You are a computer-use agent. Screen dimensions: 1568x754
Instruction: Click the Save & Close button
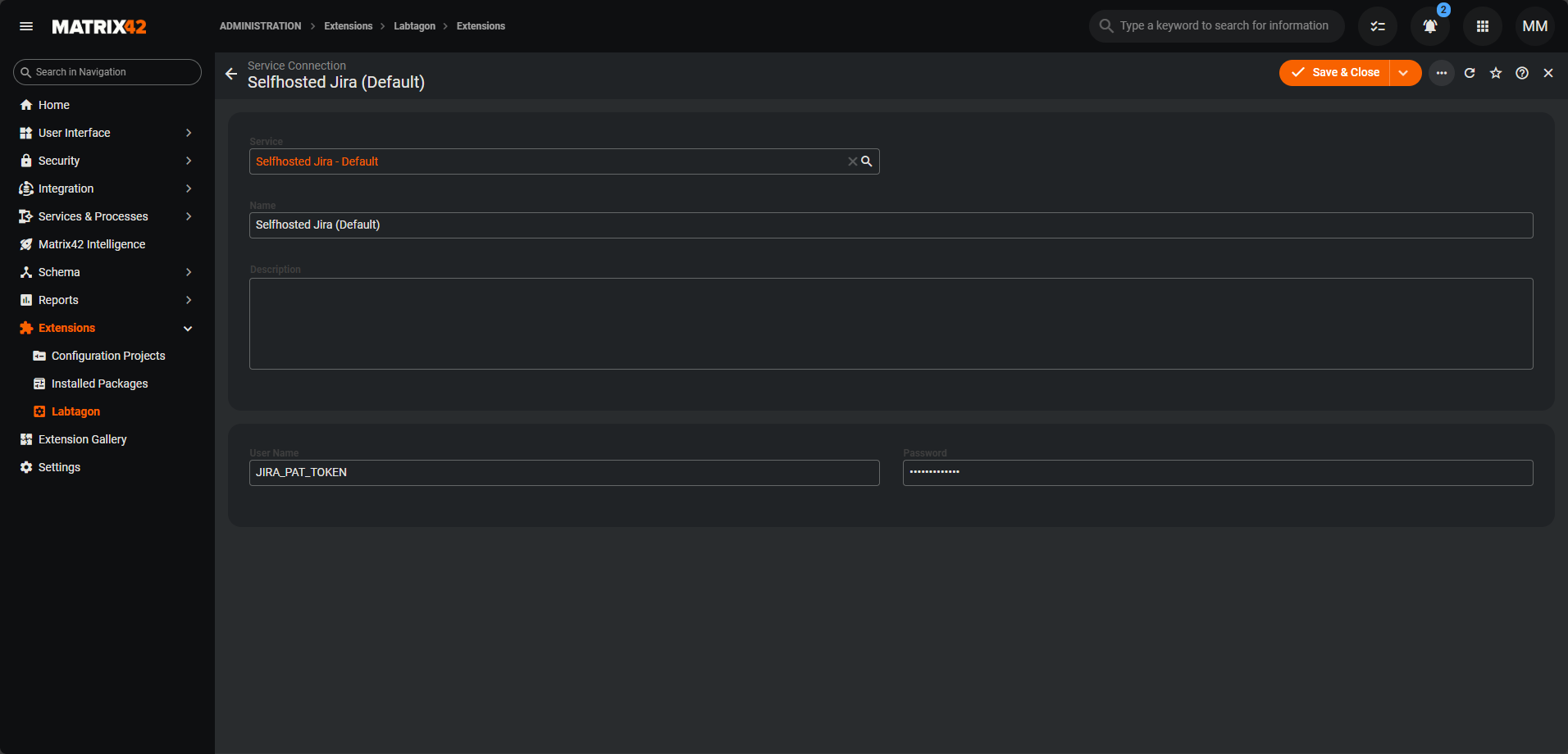[x=1335, y=73]
